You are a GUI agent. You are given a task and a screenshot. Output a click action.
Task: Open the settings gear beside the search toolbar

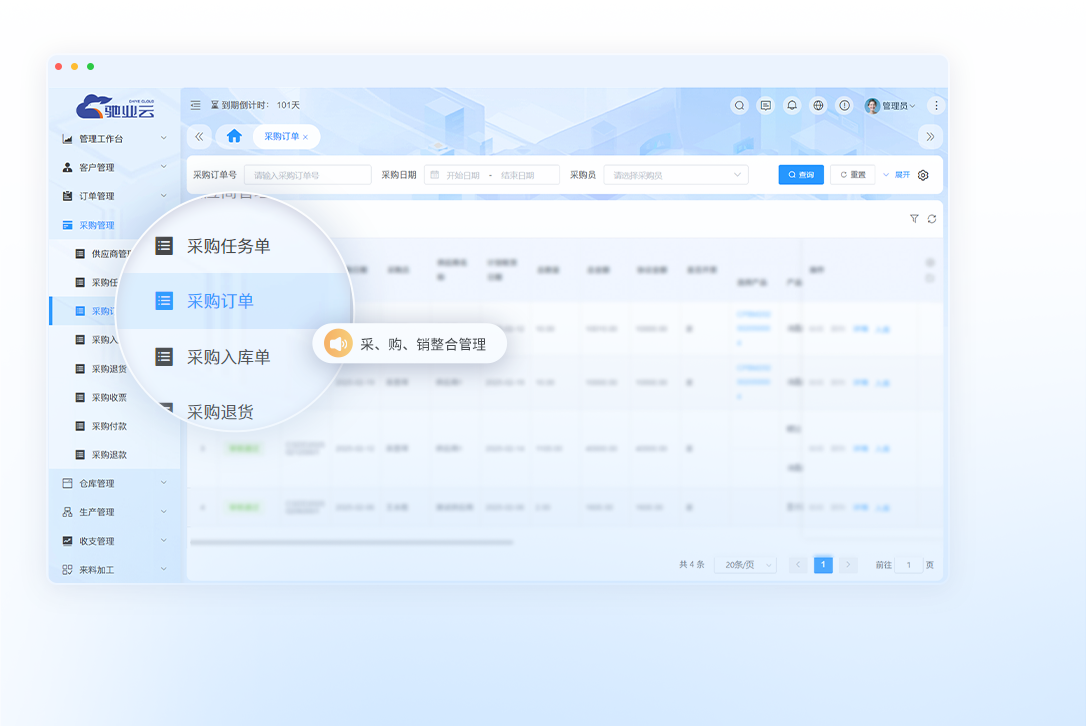click(x=922, y=174)
